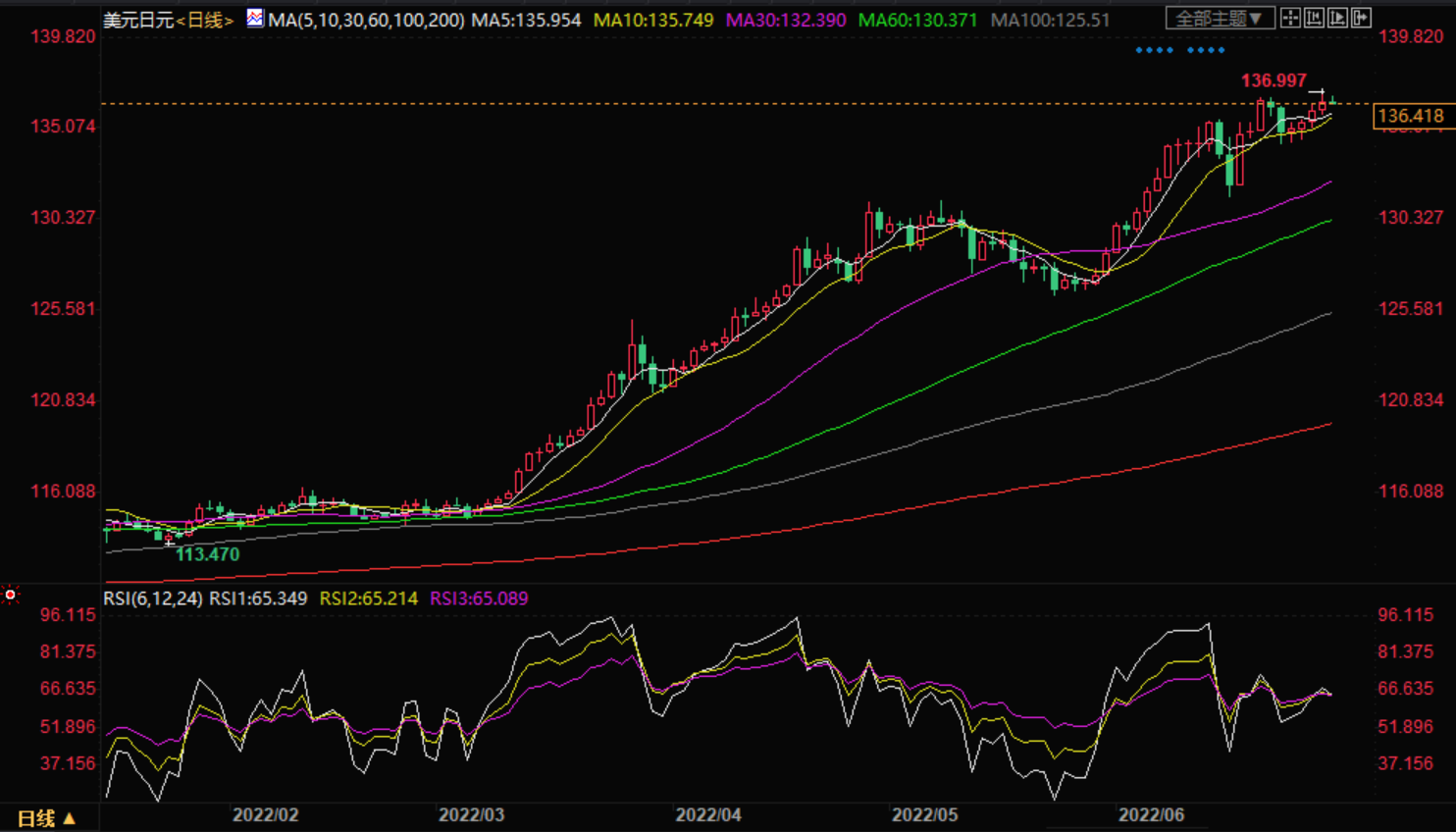Image resolution: width=1456 pixels, height=832 pixels.
Task: Select the MA5:135.954 legend value
Action: pos(526,20)
